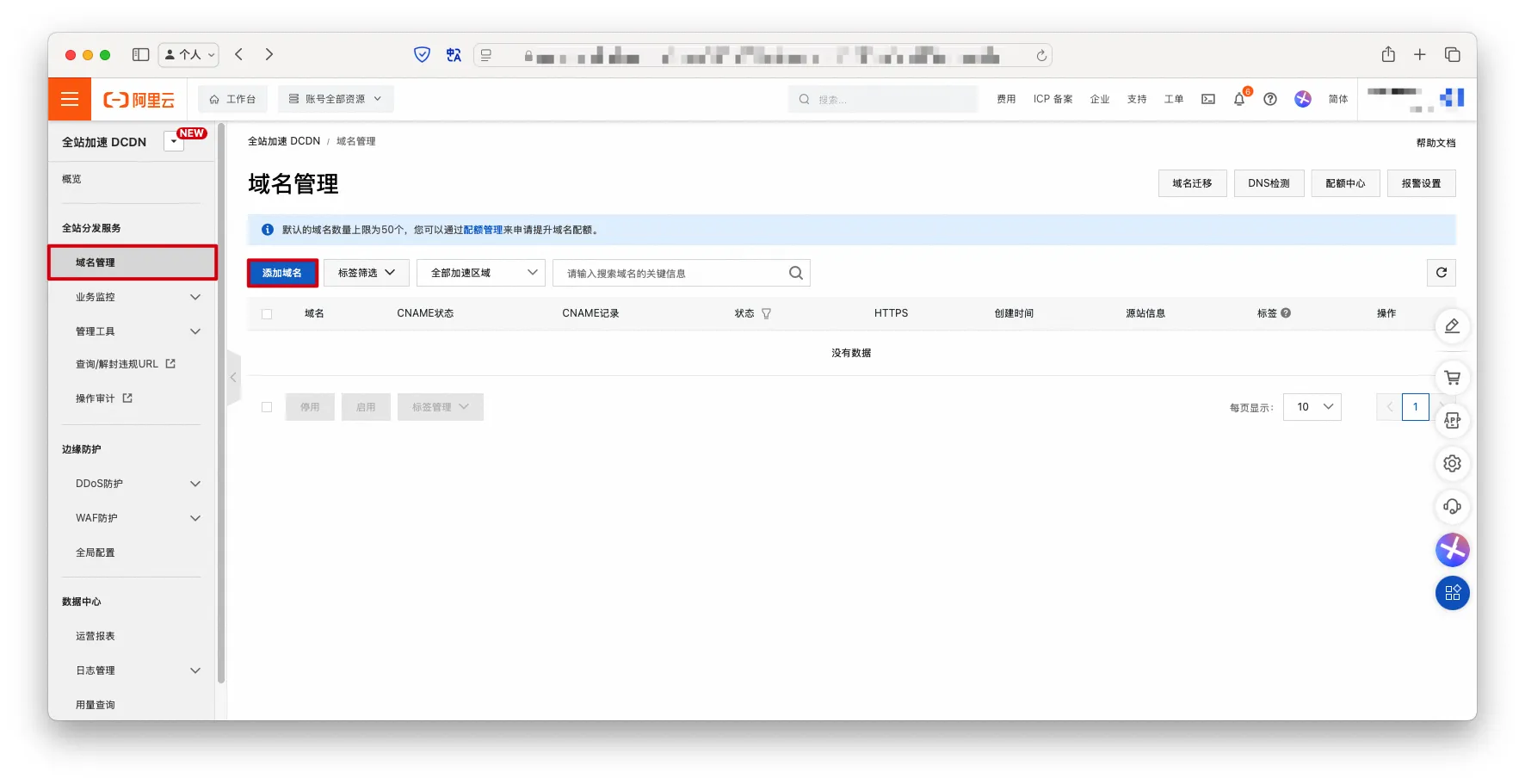Image resolution: width=1525 pixels, height=784 pixels.
Task: Open 运营报表 in the sidebar
Action: [x=96, y=636]
